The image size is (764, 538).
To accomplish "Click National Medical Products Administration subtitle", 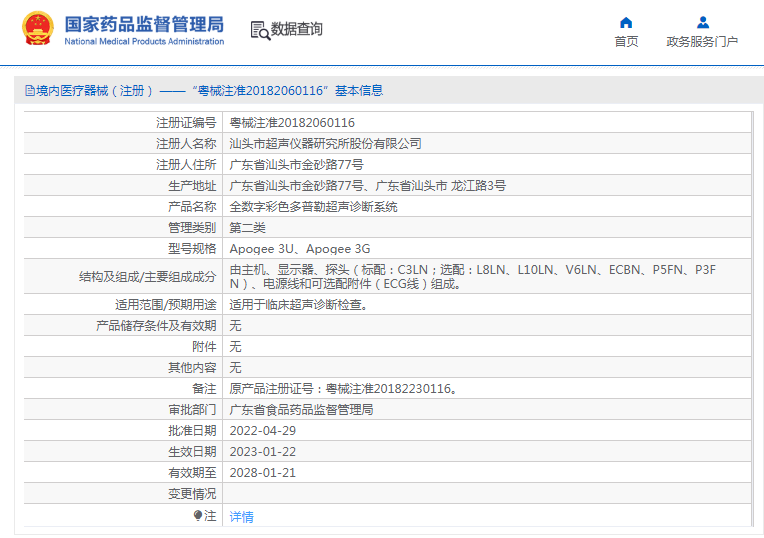I will point(144,41).
